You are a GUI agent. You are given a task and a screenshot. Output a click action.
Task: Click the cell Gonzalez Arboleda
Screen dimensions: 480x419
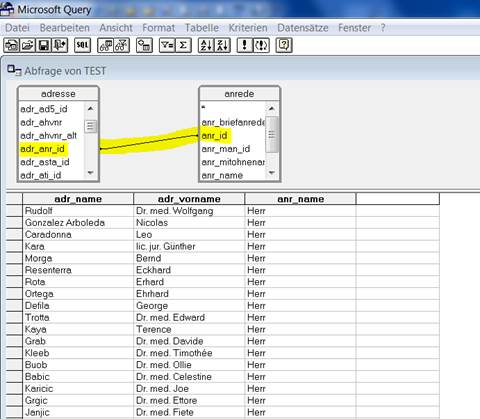[x=78, y=223]
